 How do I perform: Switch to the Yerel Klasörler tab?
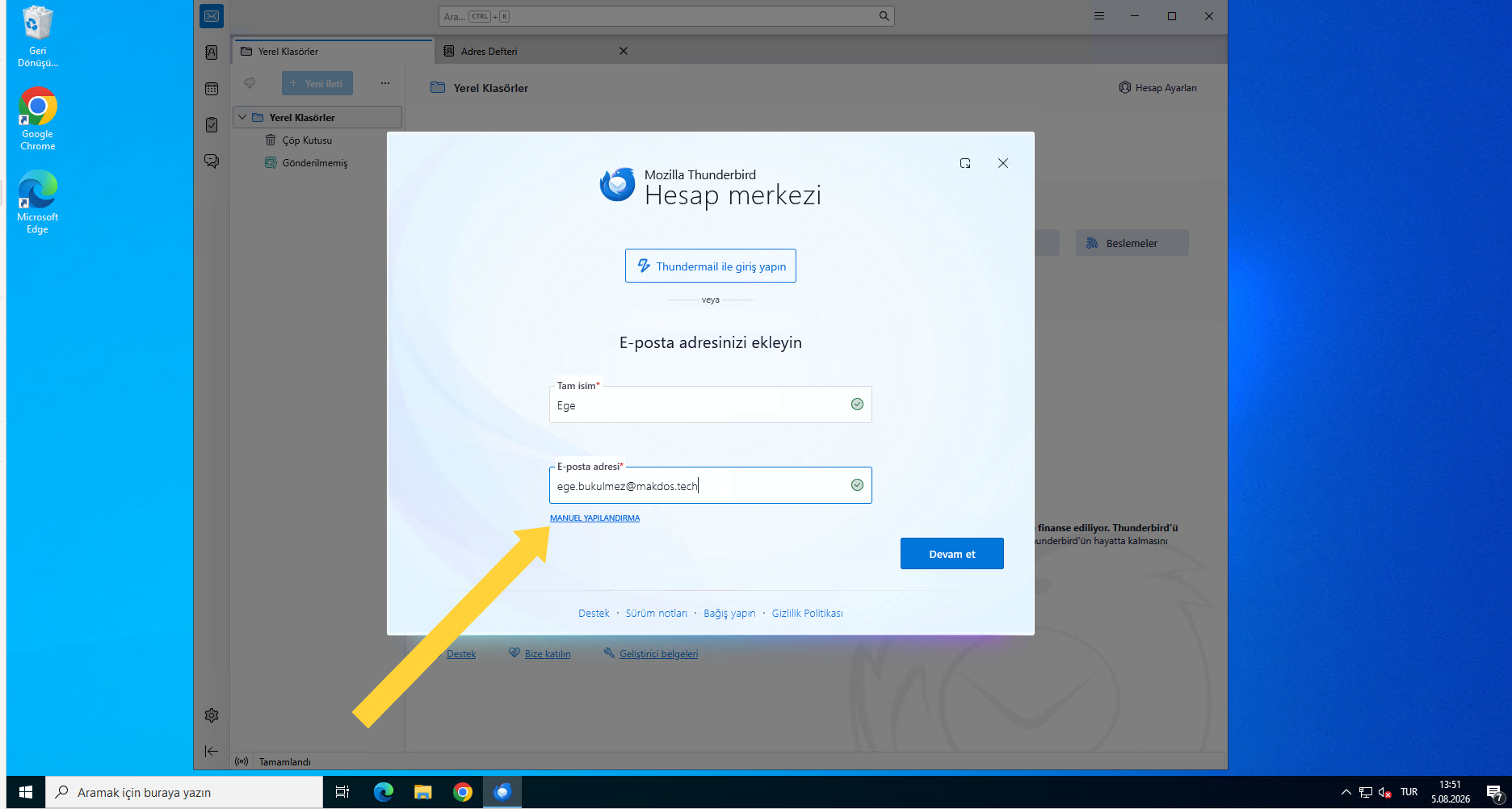pyautogui.click(x=333, y=51)
